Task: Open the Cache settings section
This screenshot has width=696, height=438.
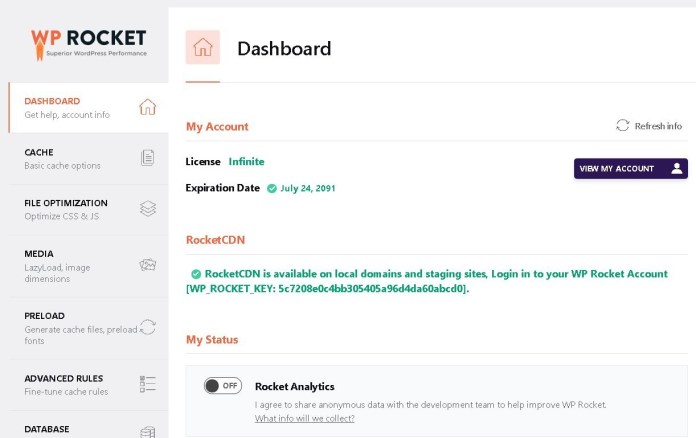Action: tap(88, 158)
